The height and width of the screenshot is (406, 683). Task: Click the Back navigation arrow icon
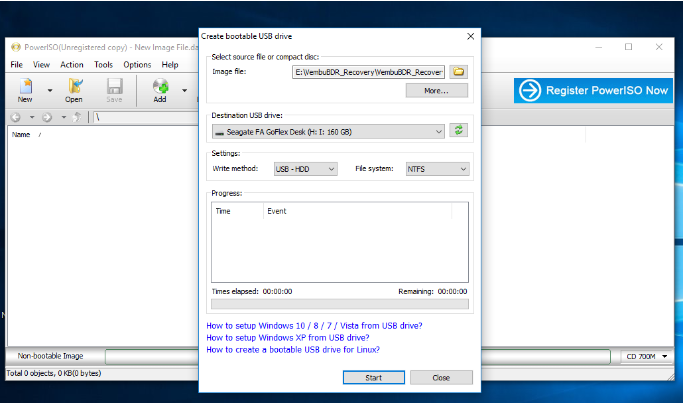16,117
